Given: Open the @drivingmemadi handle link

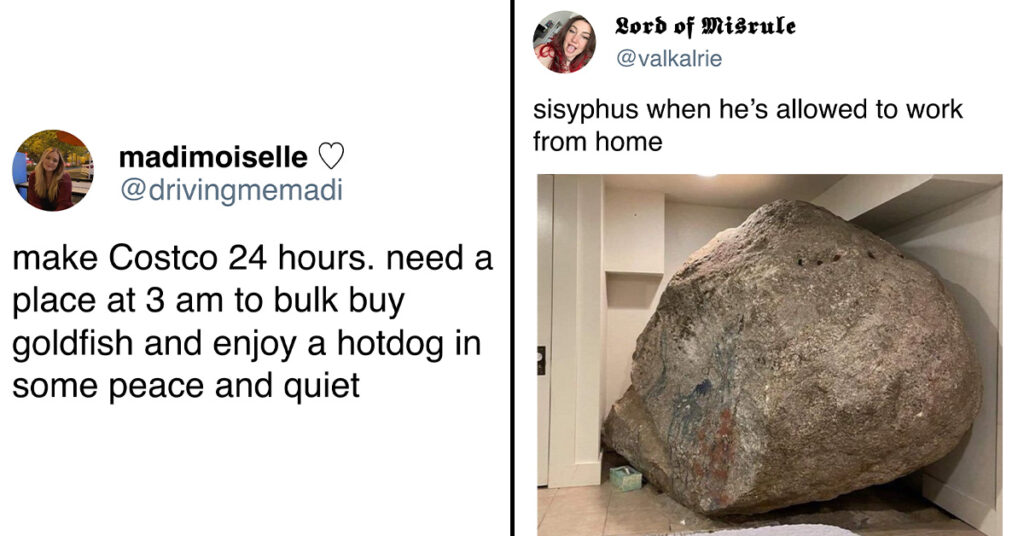Looking at the screenshot, I should (231, 190).
